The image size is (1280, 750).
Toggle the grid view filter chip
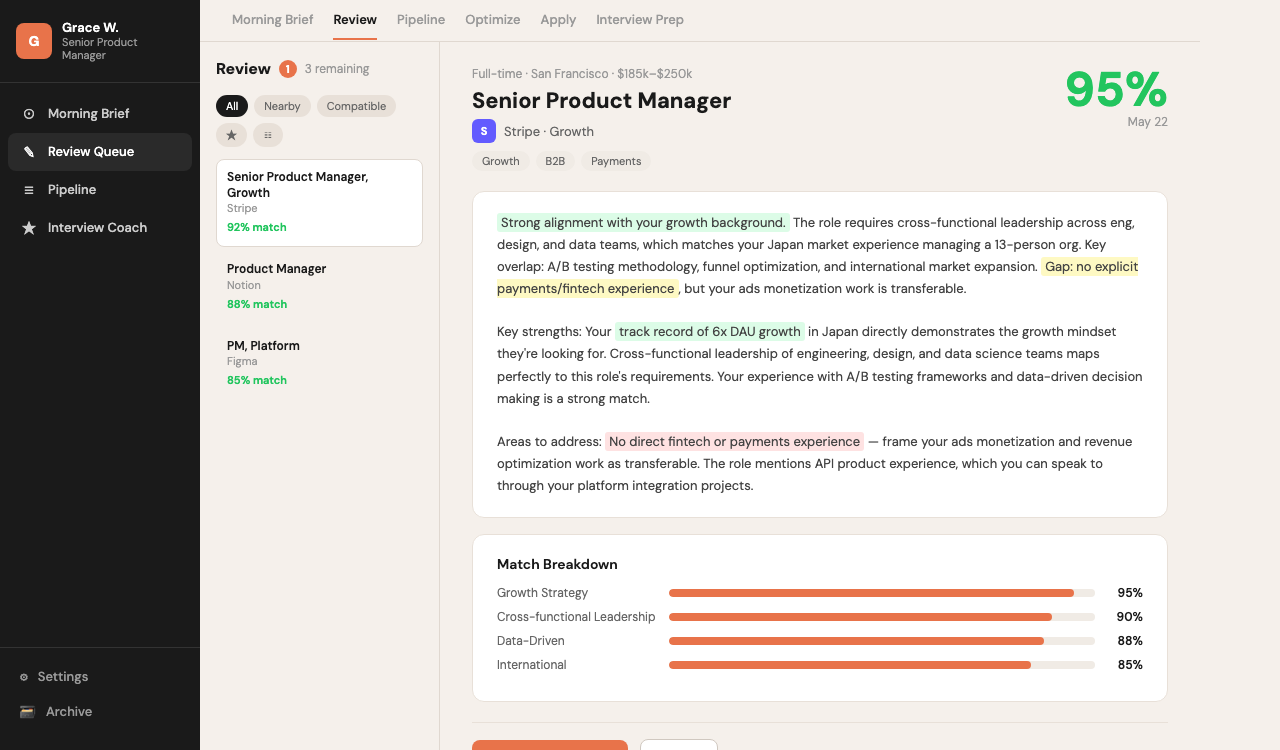[x=268, y=135]
